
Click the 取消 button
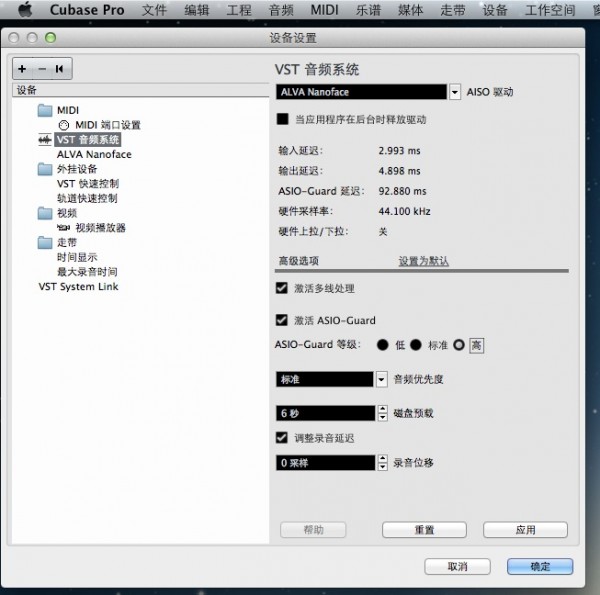coord(458,566)
